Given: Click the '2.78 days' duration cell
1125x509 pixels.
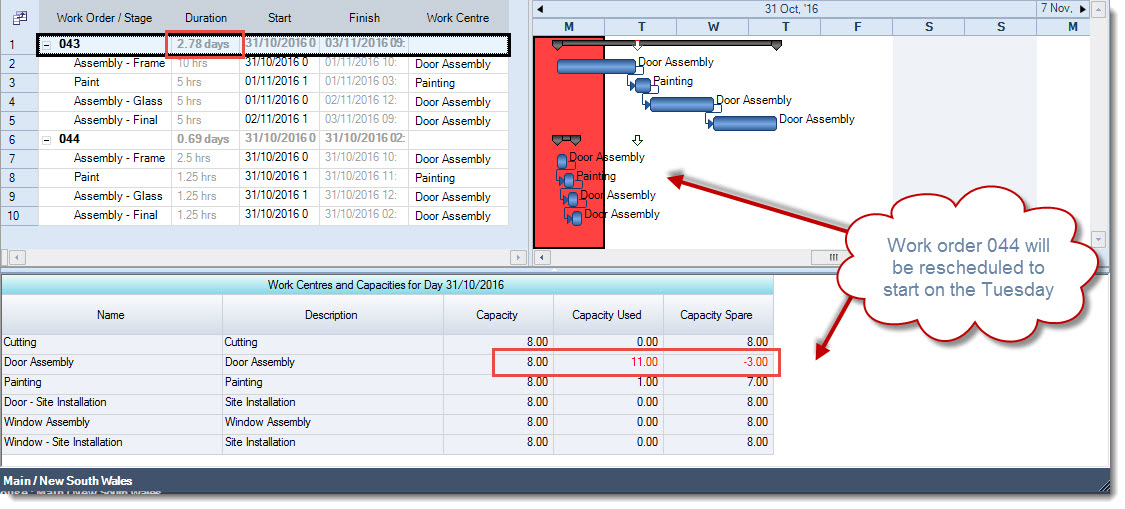Looking at the screenshot, I should pos(204,45).
